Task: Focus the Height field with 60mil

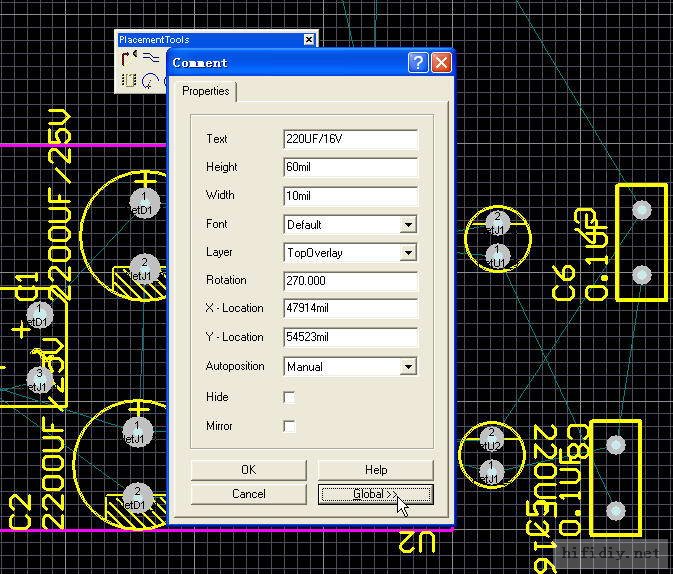Action: point(350,167)
